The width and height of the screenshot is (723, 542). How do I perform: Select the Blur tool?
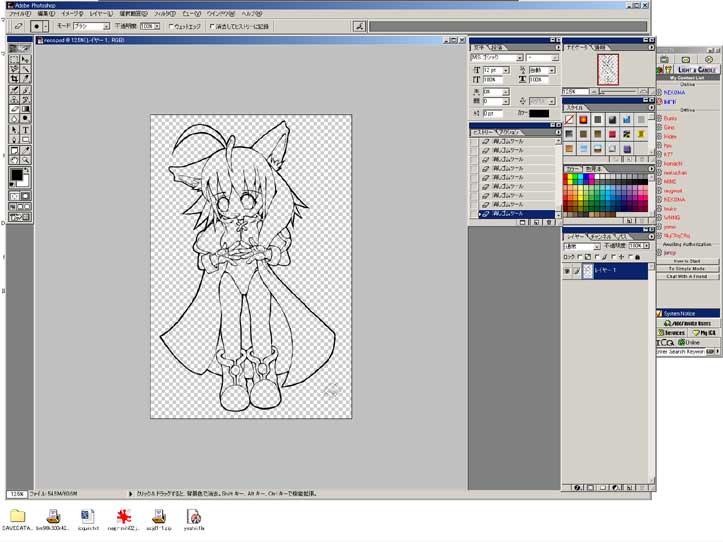click(x=14, y=119)
